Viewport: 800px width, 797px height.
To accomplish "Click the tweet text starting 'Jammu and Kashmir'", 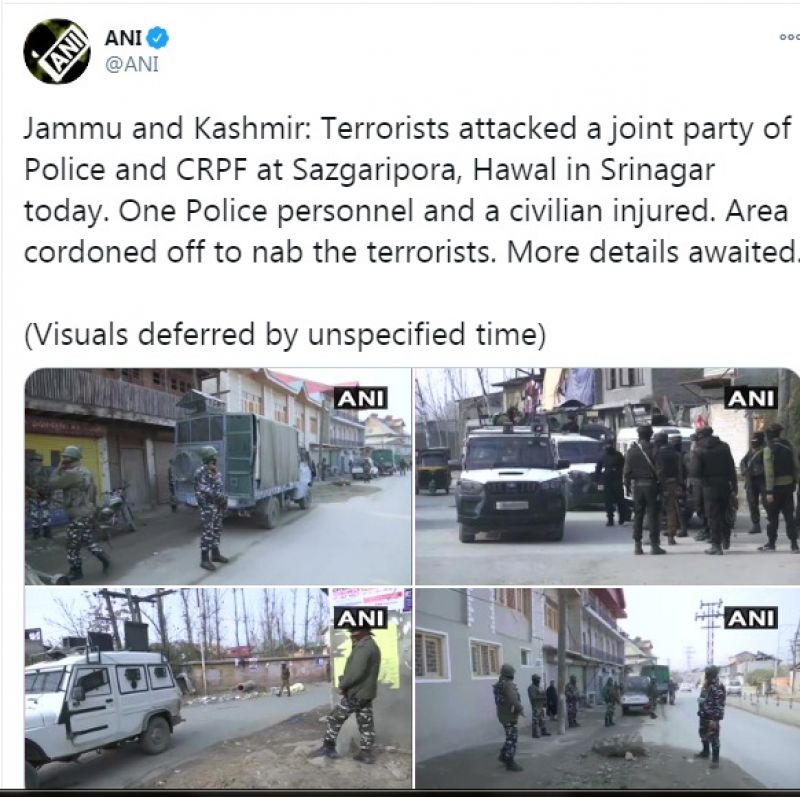I will (x=410, y=190).
